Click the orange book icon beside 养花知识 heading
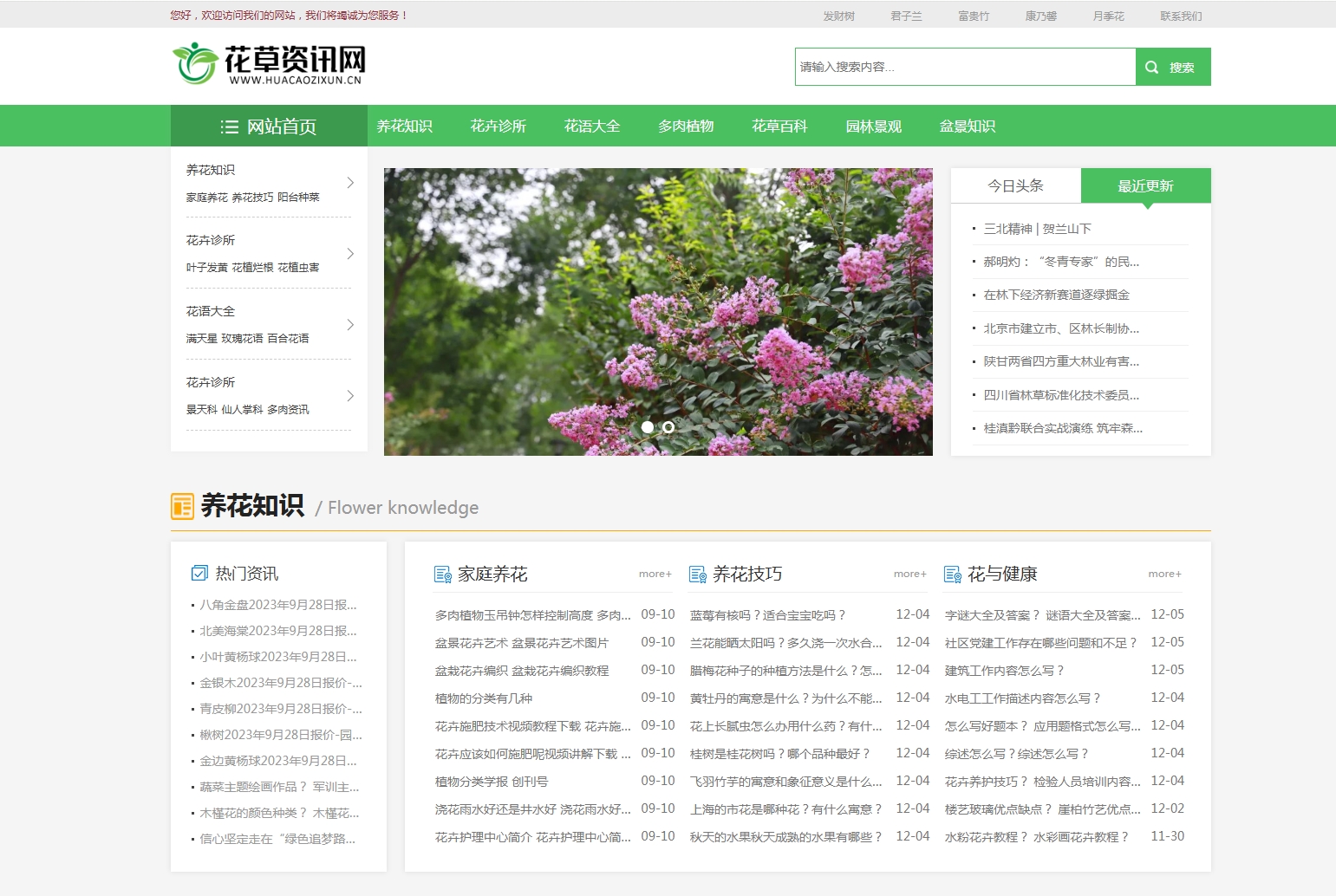Screen dimensions: 1336x896 (182, 506)
